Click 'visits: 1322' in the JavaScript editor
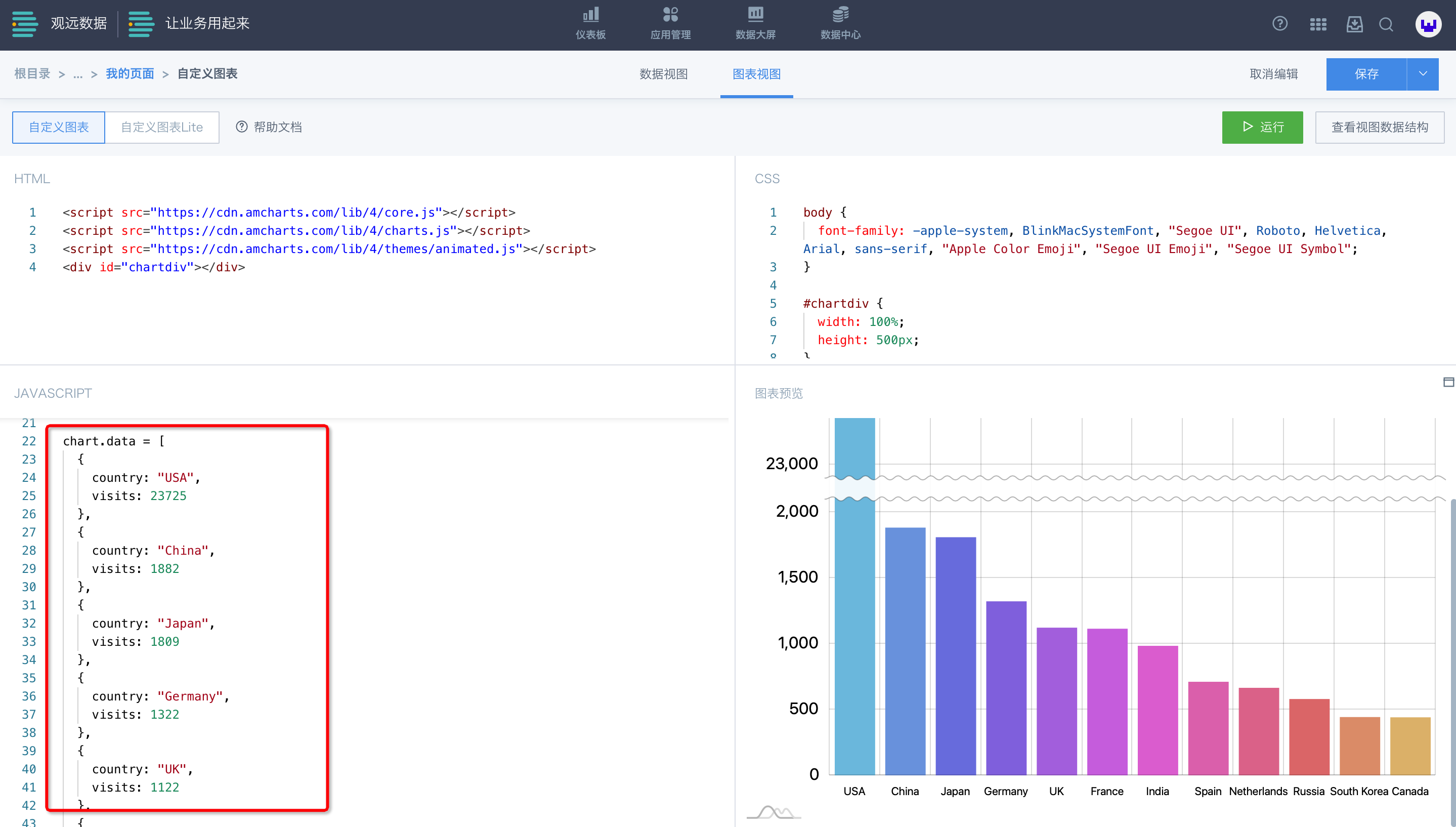 click(x=136, y=714)
